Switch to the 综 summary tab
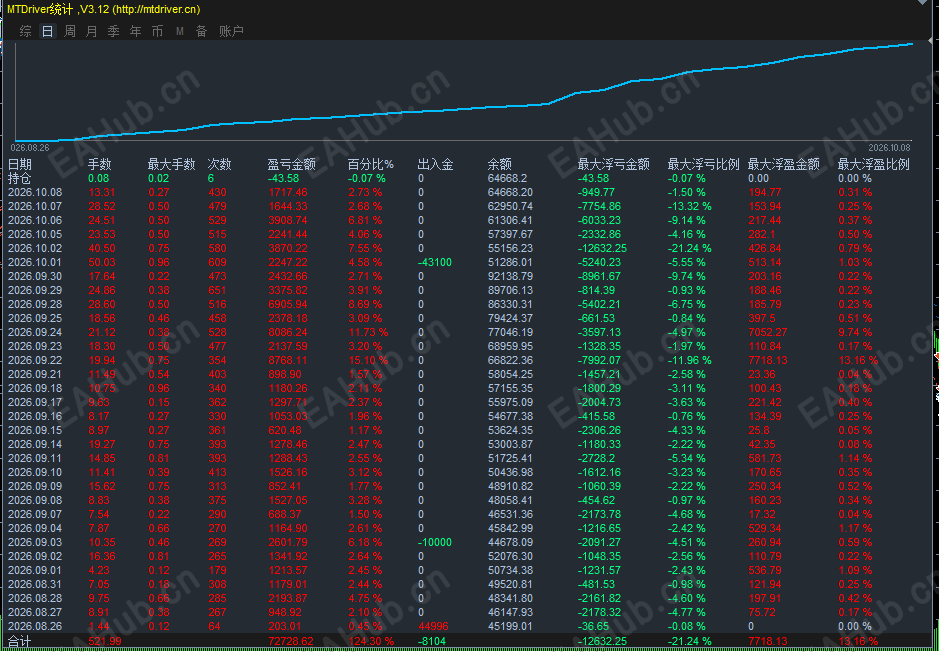Viewport: 939px width, 652px height. 25,31
